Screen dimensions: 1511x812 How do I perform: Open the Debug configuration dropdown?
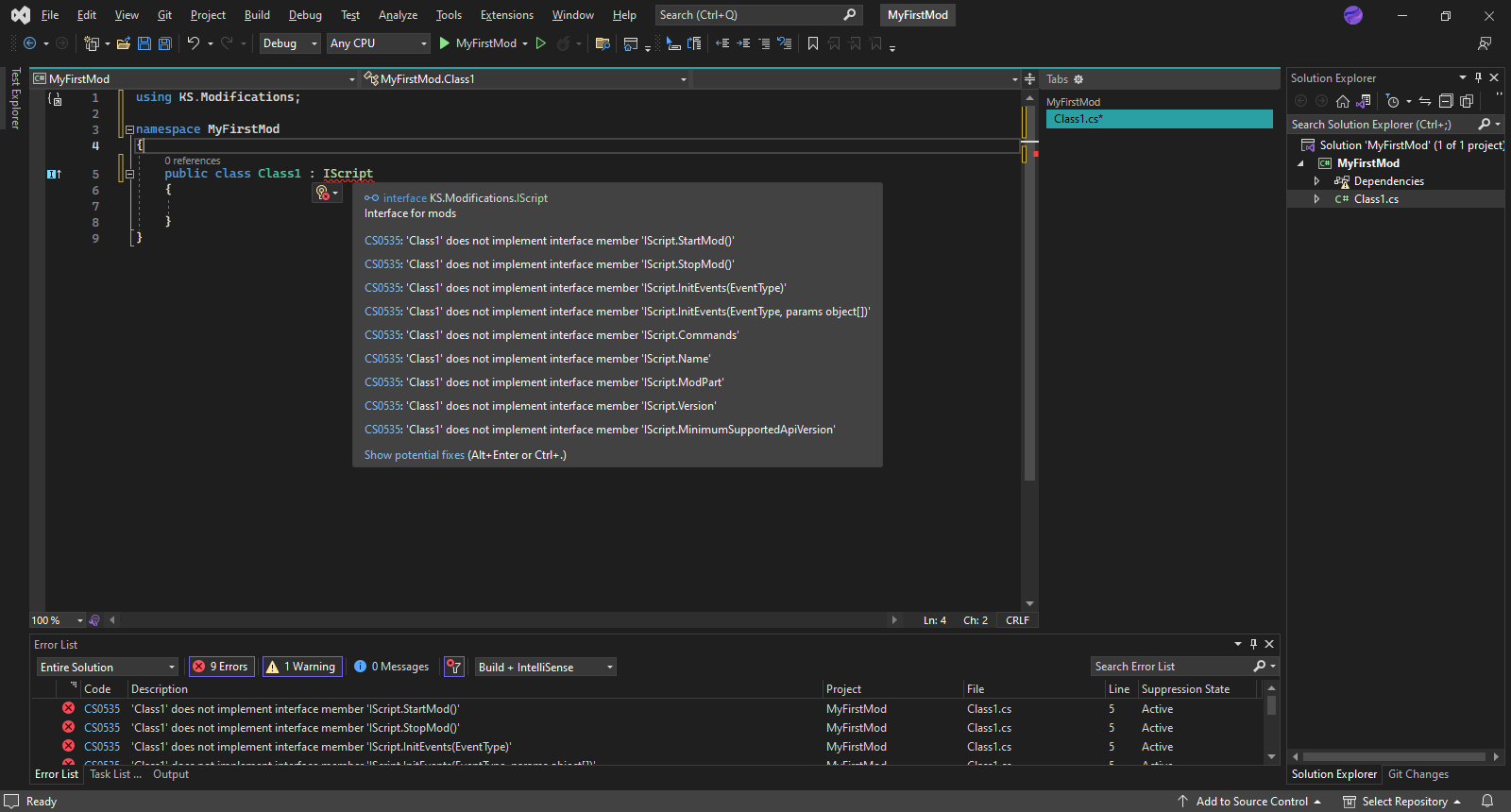290,43
